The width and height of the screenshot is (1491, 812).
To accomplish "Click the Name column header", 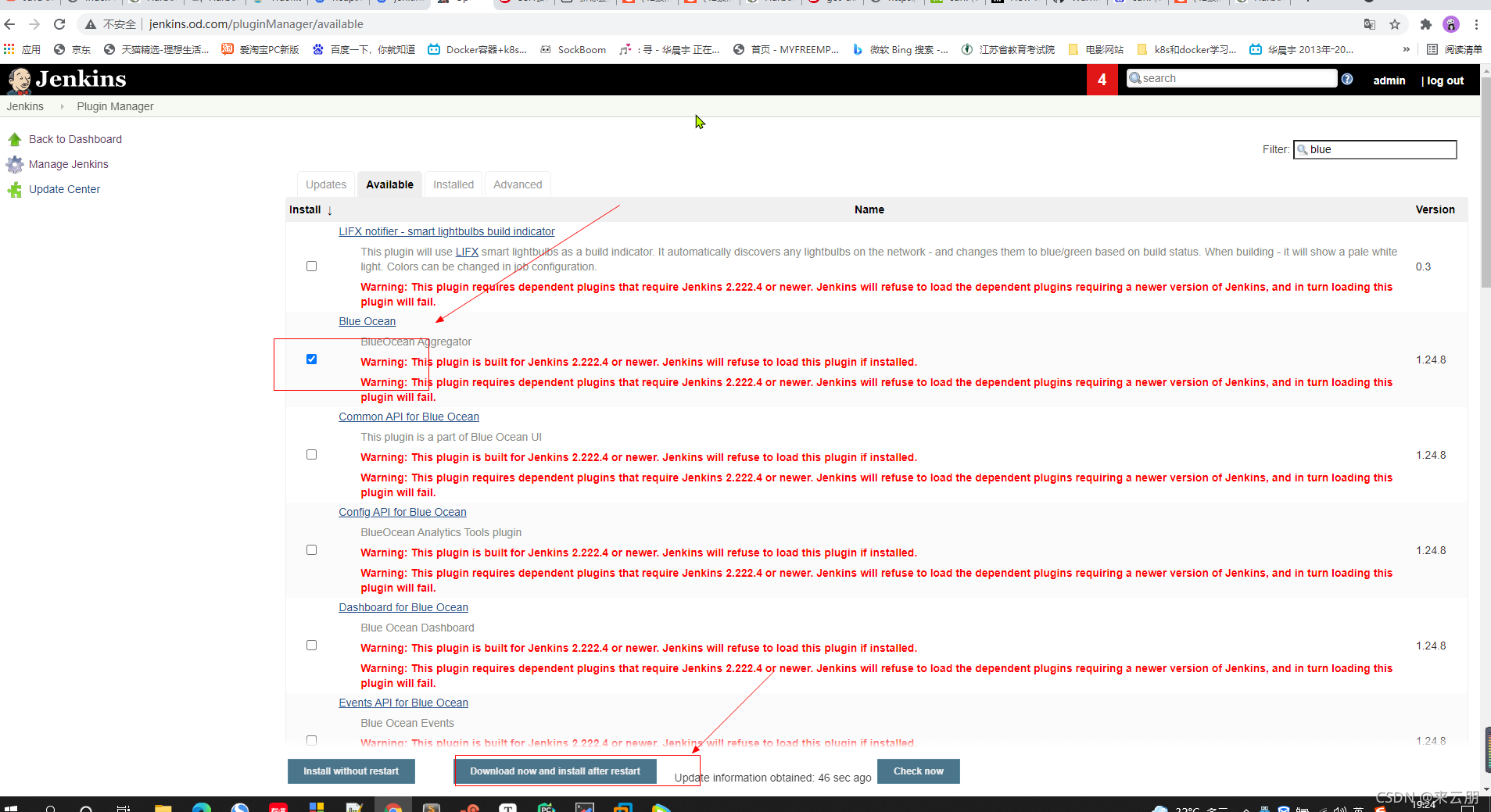I will (869, 209).
